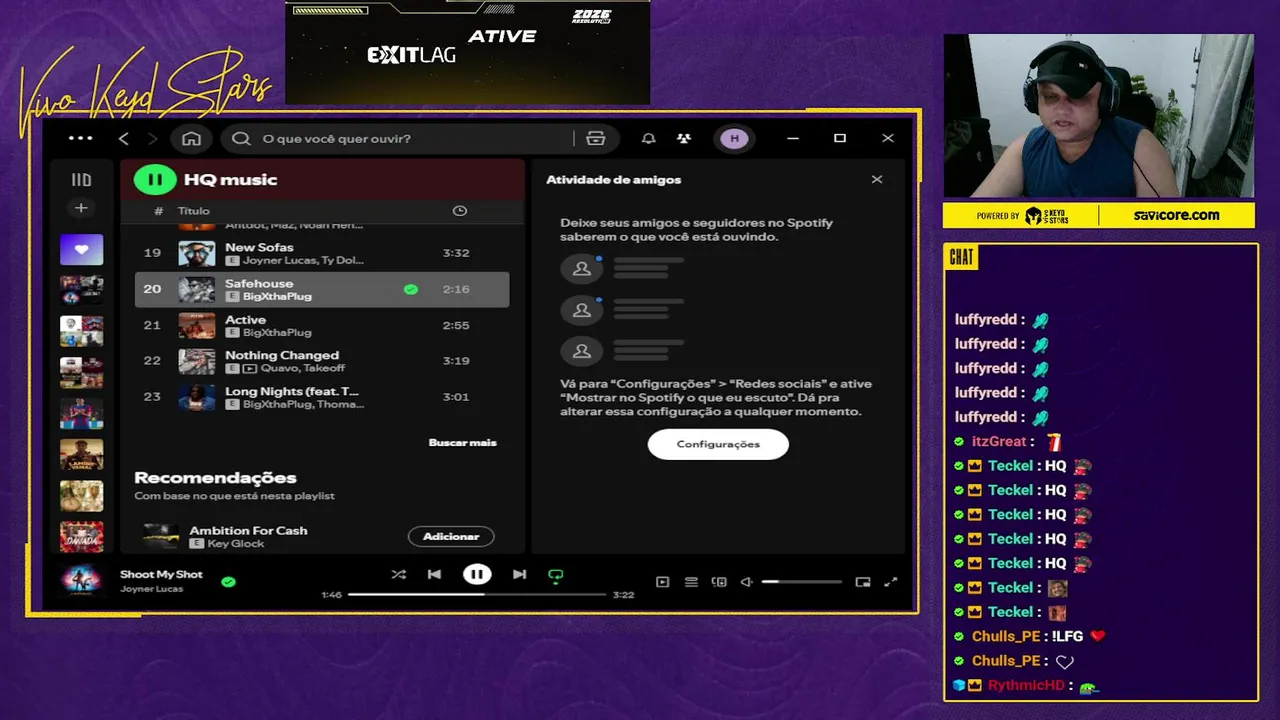This screenshot has height=720, width=1280.
Task: Open 'Shoot My Shot' now playing title
Action: (x=161, y=574)
